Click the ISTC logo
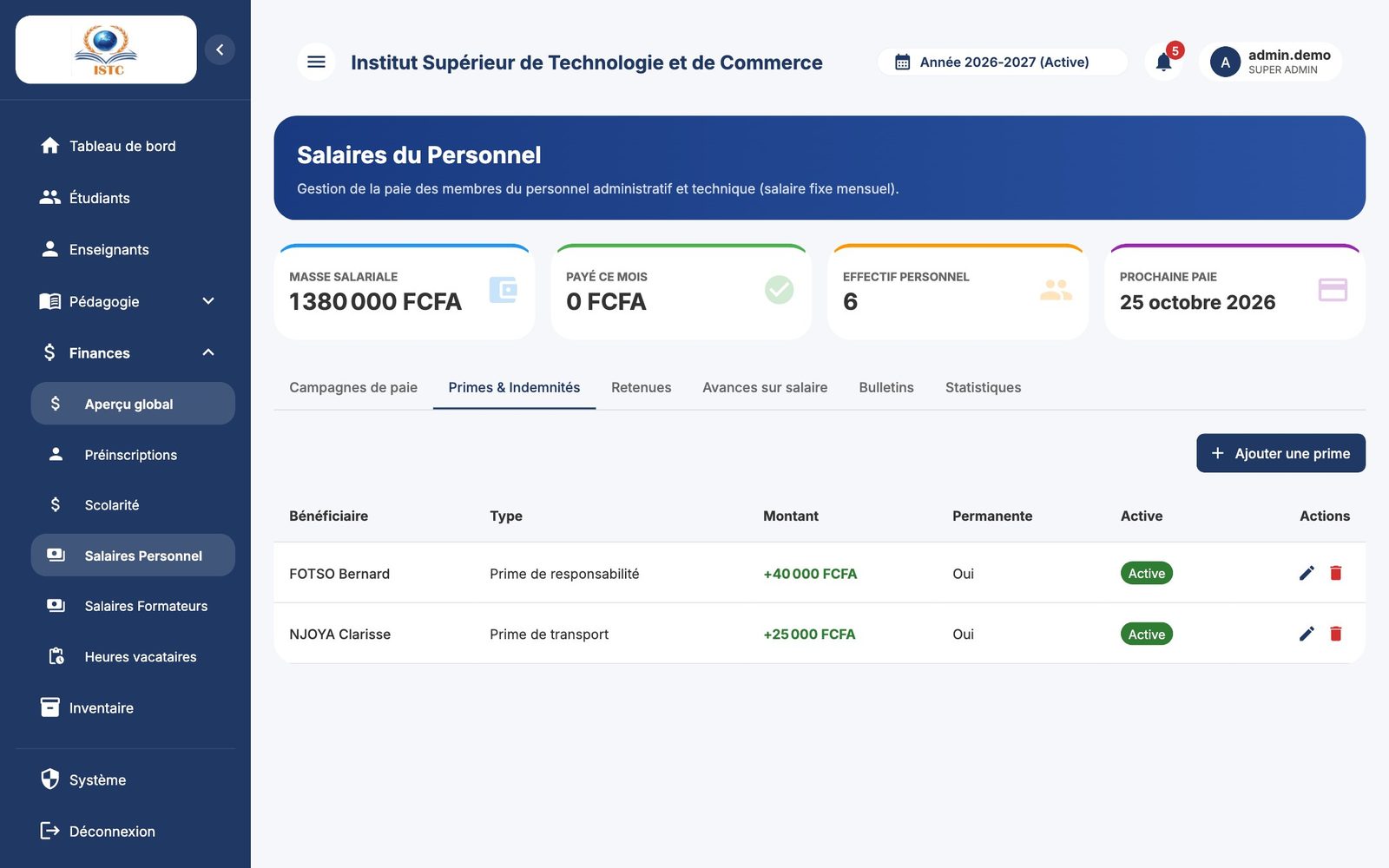 tap(106, 49)
